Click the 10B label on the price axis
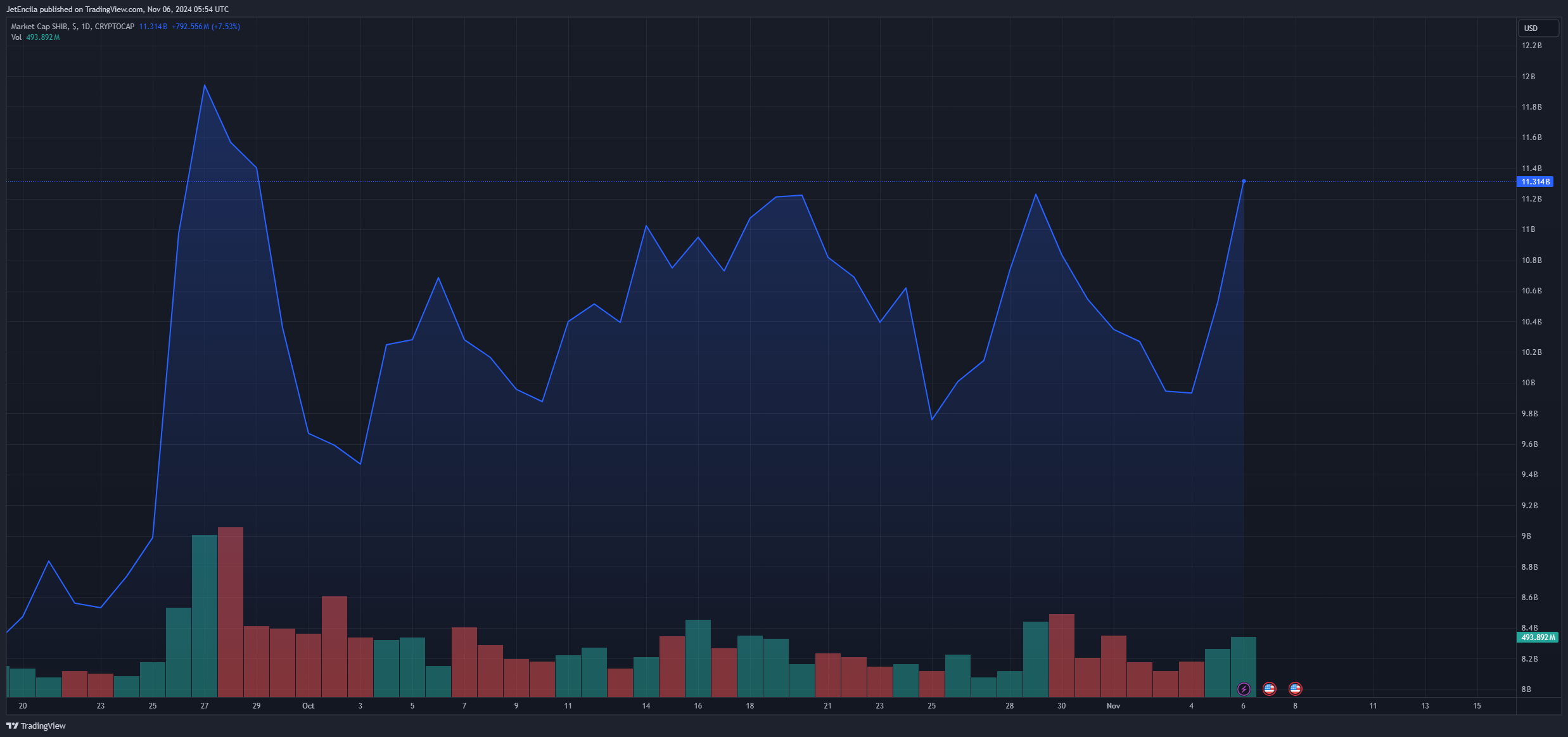Screen dimensions: 1568x737 (x=1528, y=383)
